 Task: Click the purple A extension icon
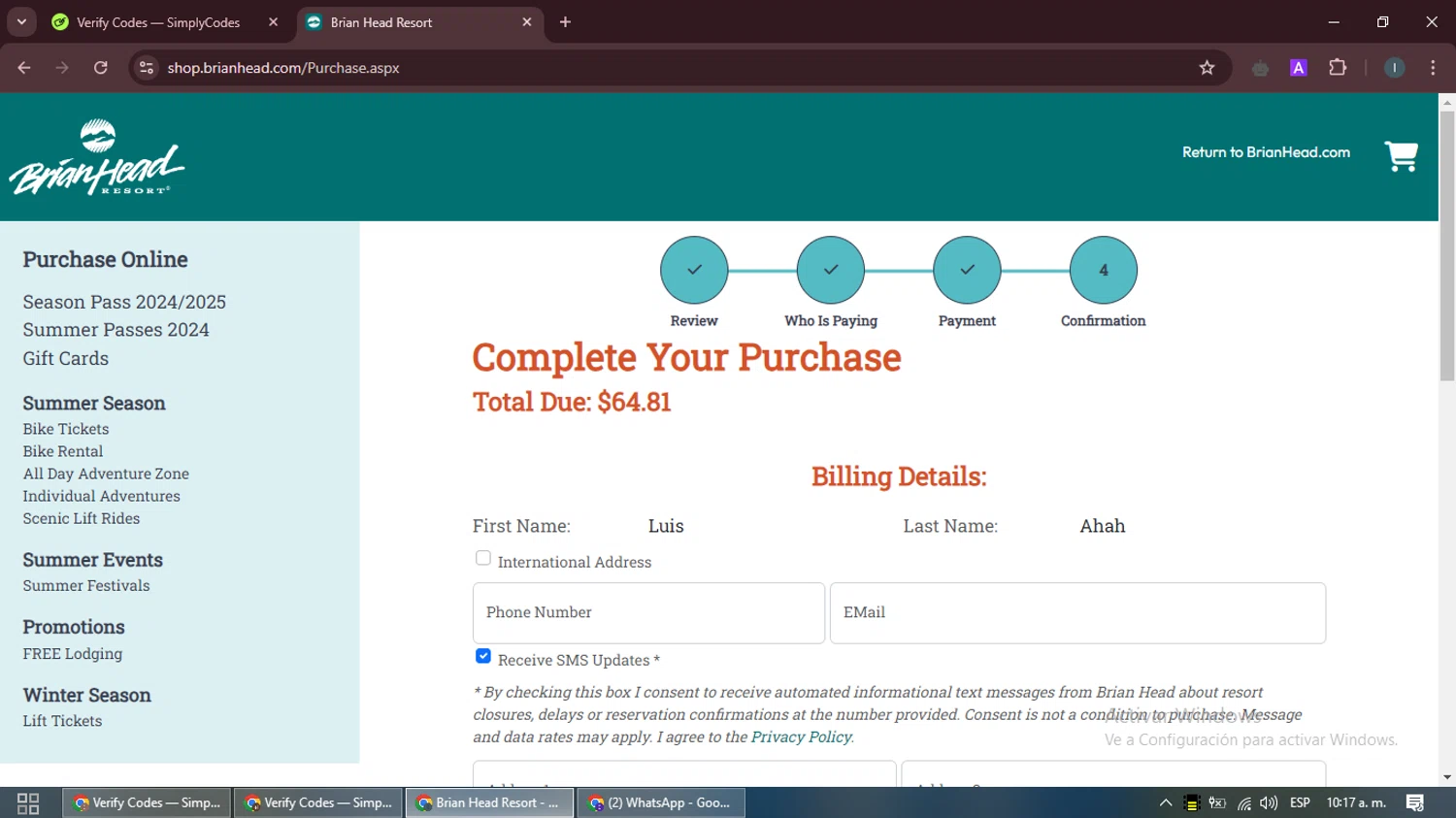point(1298,68)
